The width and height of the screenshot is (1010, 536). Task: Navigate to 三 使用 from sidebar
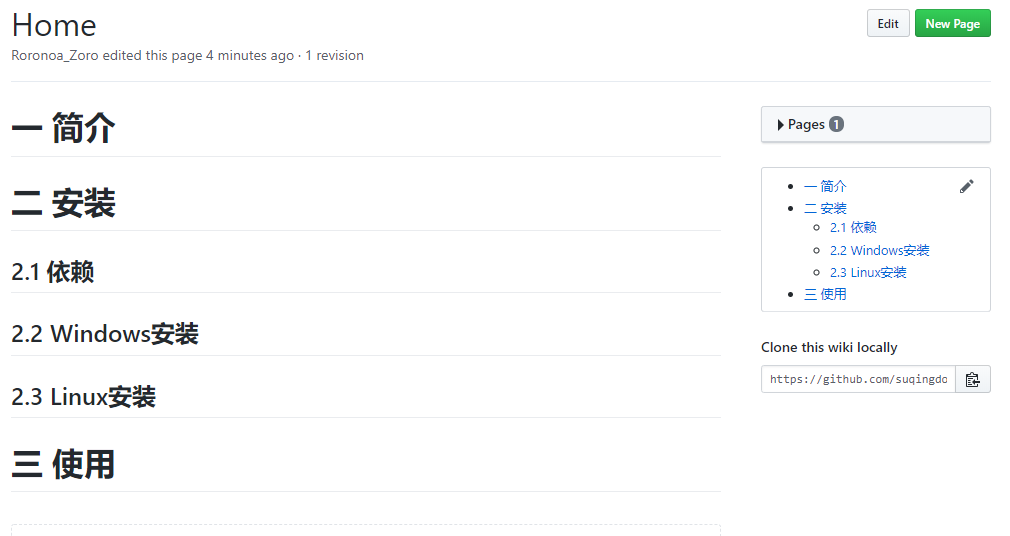point(825,294)
